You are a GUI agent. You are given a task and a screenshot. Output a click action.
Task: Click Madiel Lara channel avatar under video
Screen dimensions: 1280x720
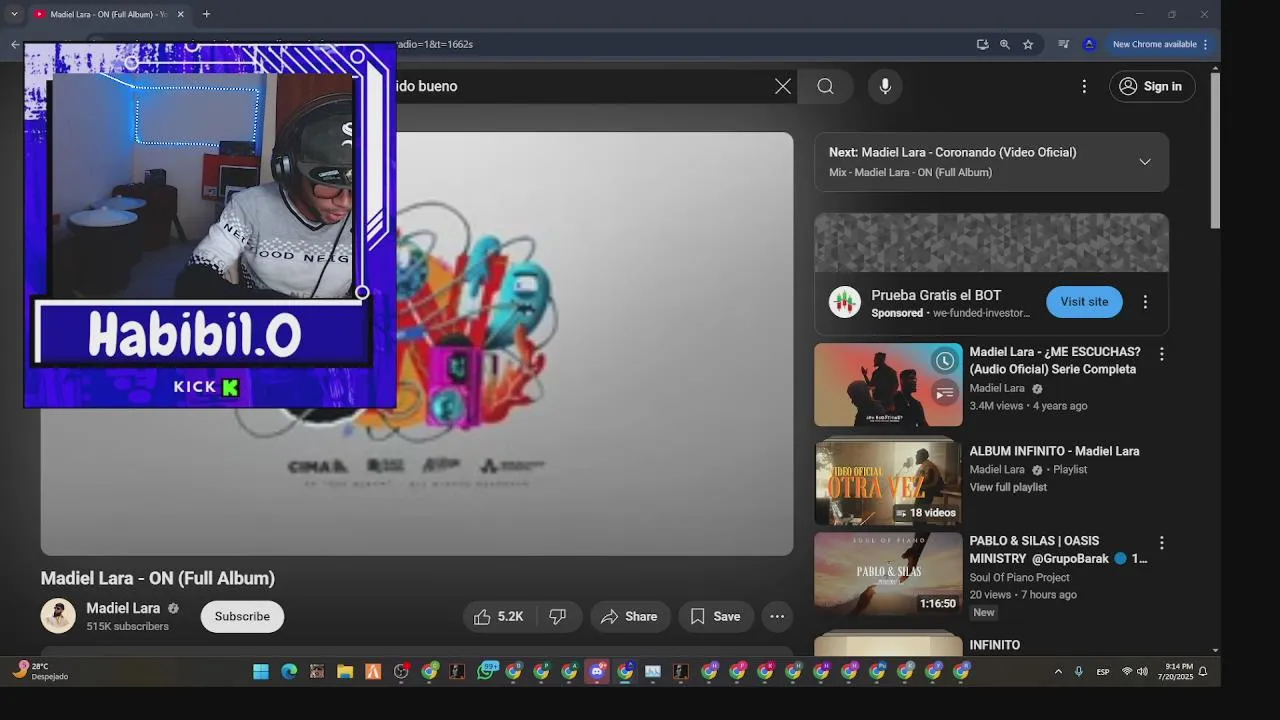[58, 616]
